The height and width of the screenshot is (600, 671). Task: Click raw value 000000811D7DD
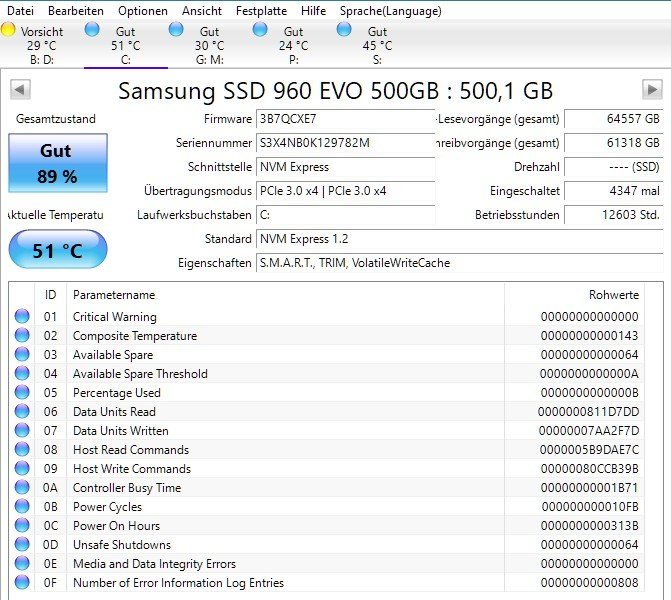tap(588, 412)
